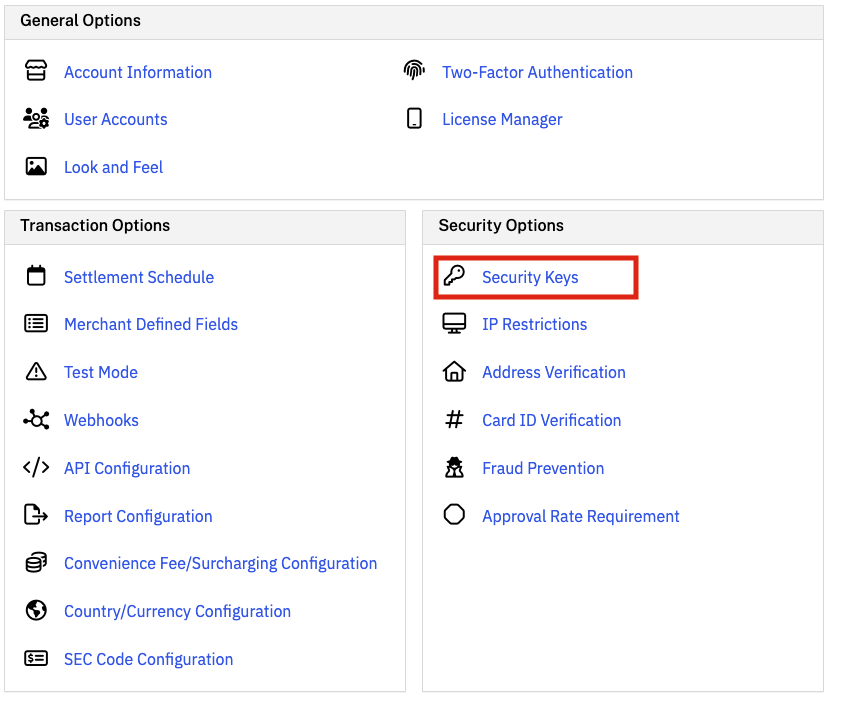
Task: Open the Merchant Defined Fields link
Action: pos(151,324)
